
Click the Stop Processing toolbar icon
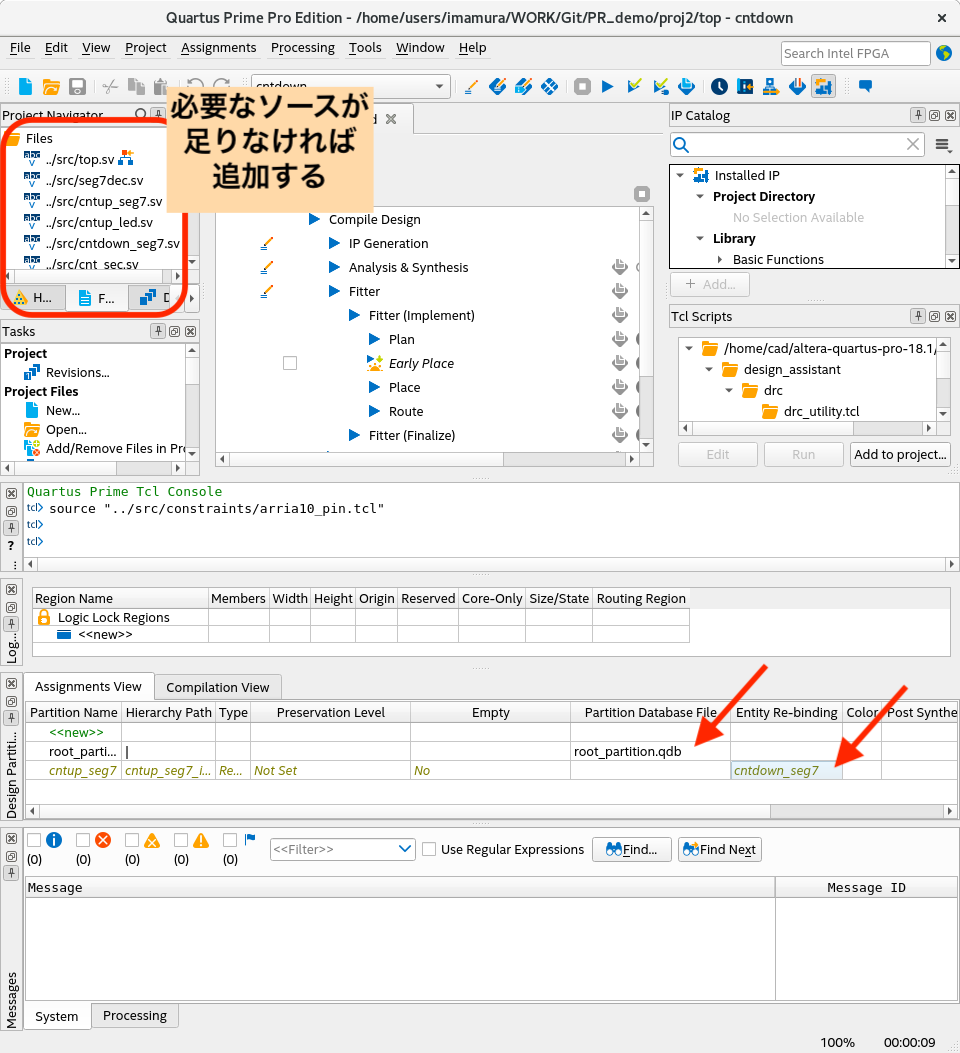coord(582,86)
